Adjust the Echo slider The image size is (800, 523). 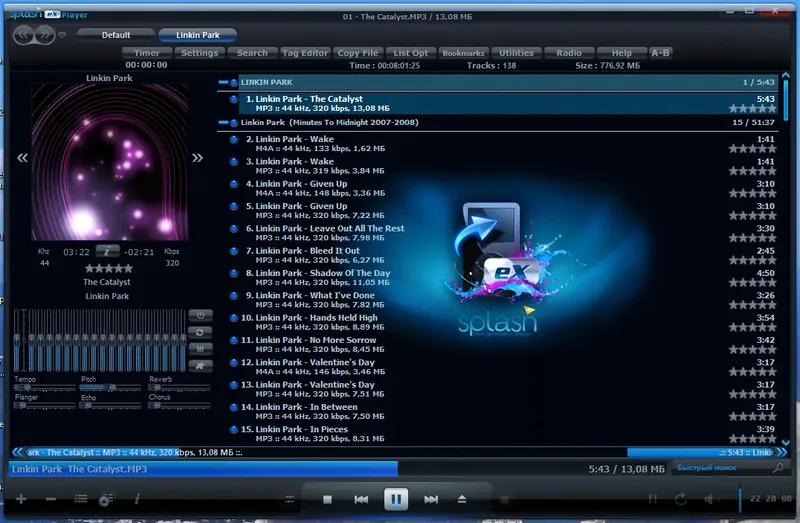click(x=110, y=406)
